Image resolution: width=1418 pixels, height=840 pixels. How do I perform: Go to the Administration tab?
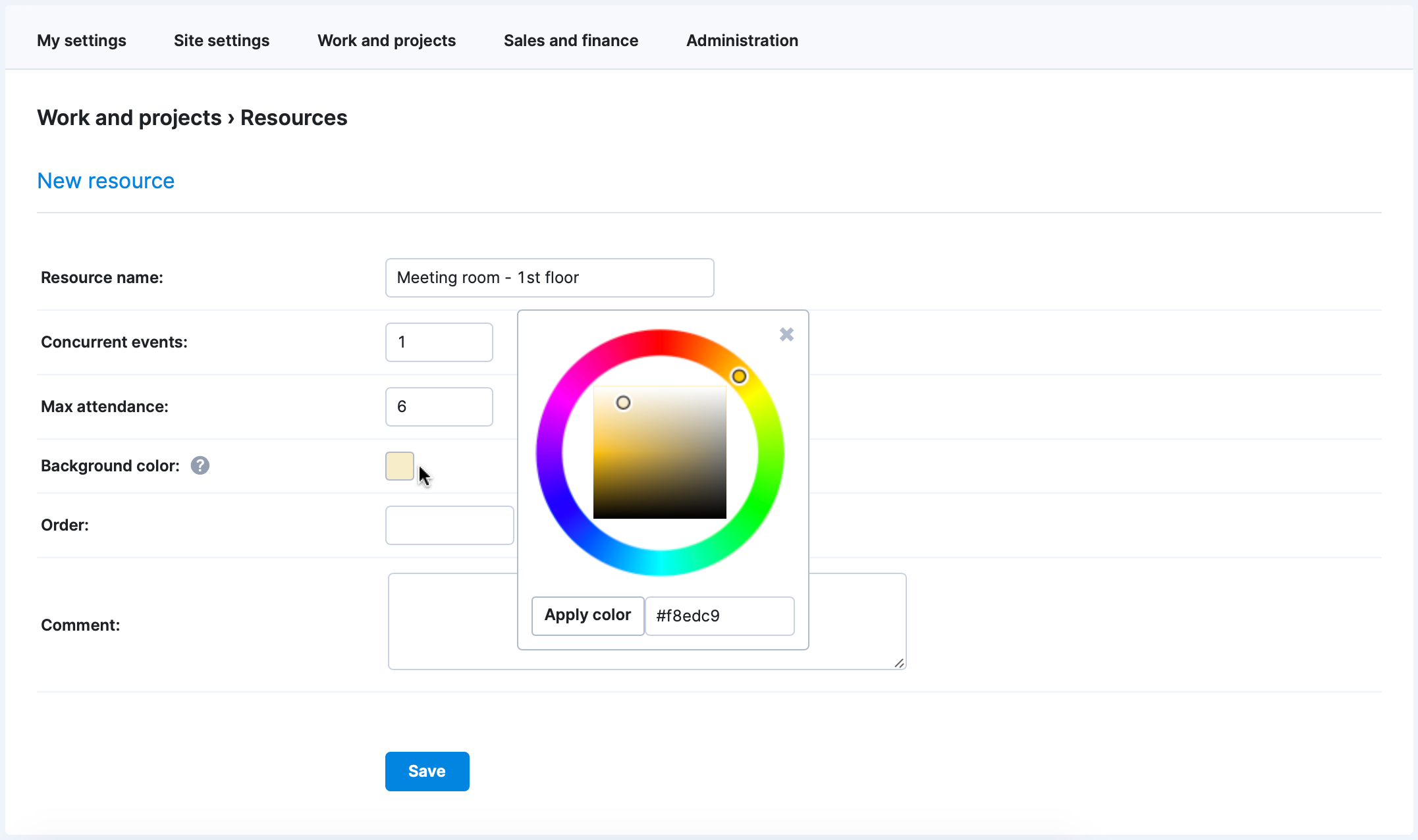tap(742, 40)
